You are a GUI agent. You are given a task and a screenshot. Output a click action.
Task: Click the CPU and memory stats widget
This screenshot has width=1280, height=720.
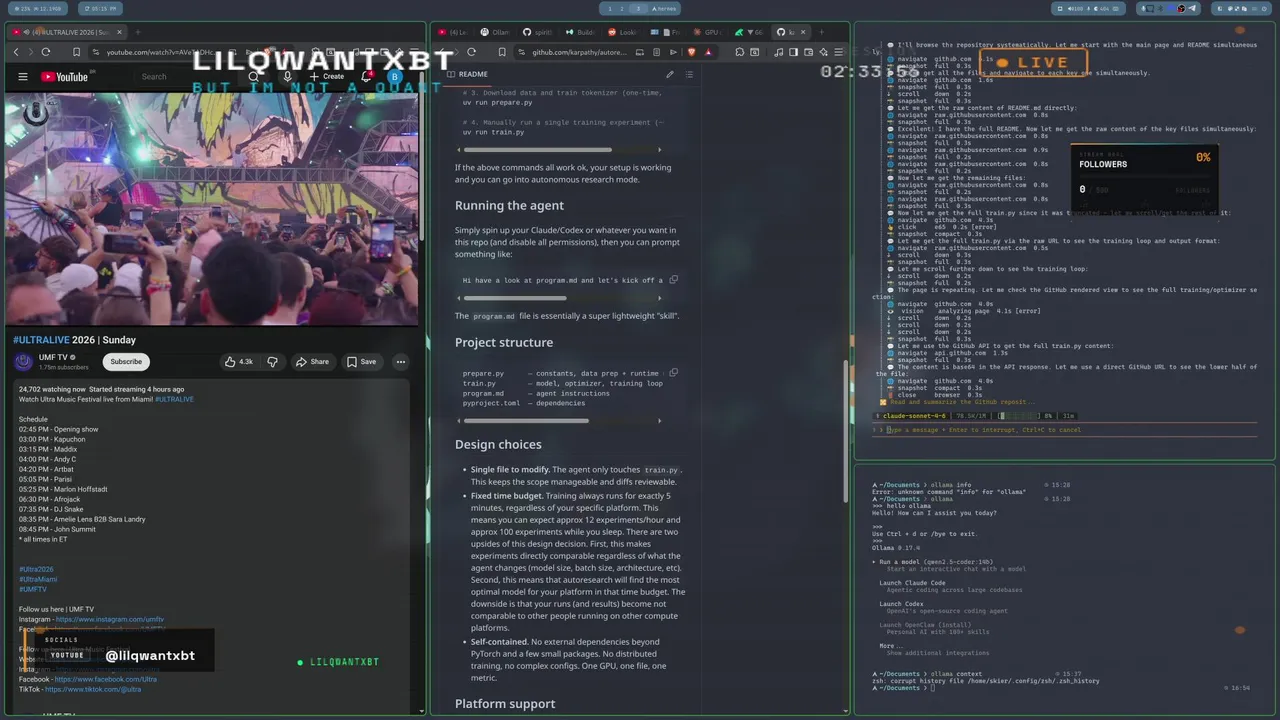tap(39, 9)
